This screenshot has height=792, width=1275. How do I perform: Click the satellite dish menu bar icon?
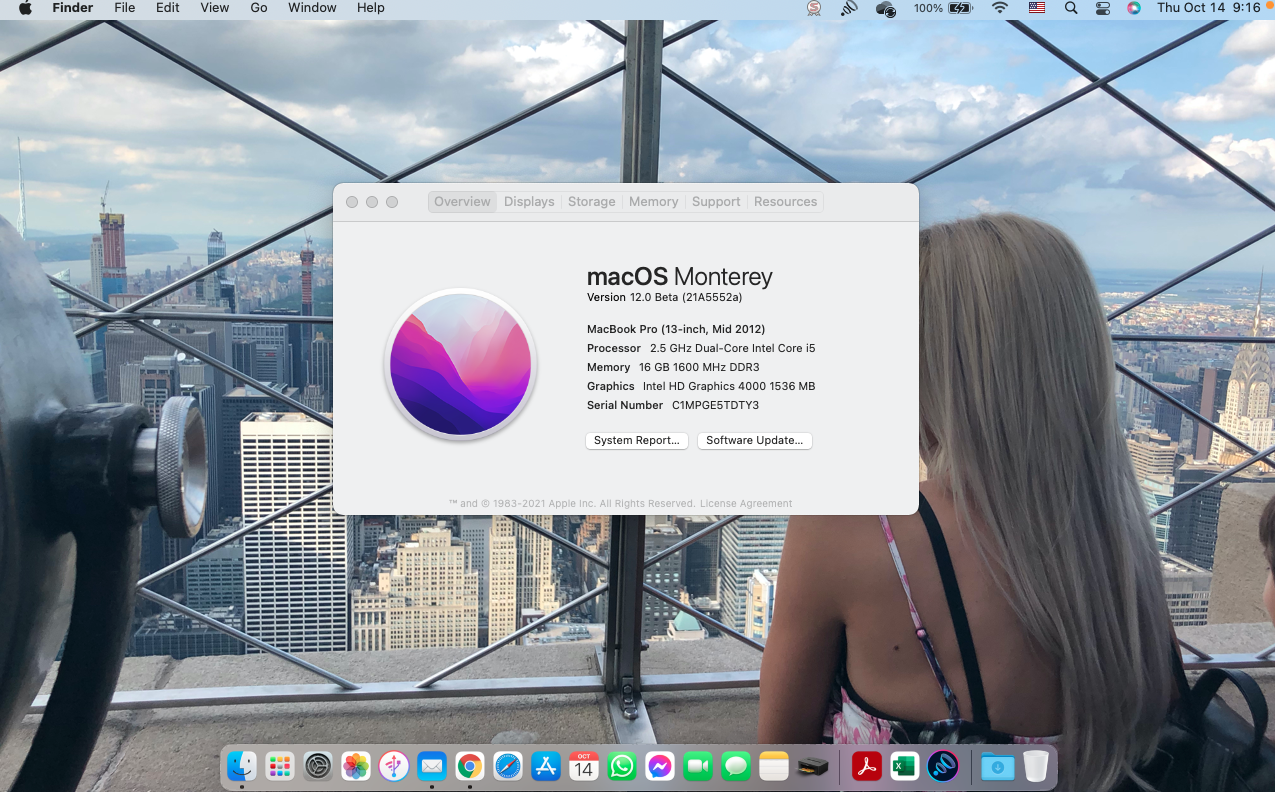click(849, 8)
